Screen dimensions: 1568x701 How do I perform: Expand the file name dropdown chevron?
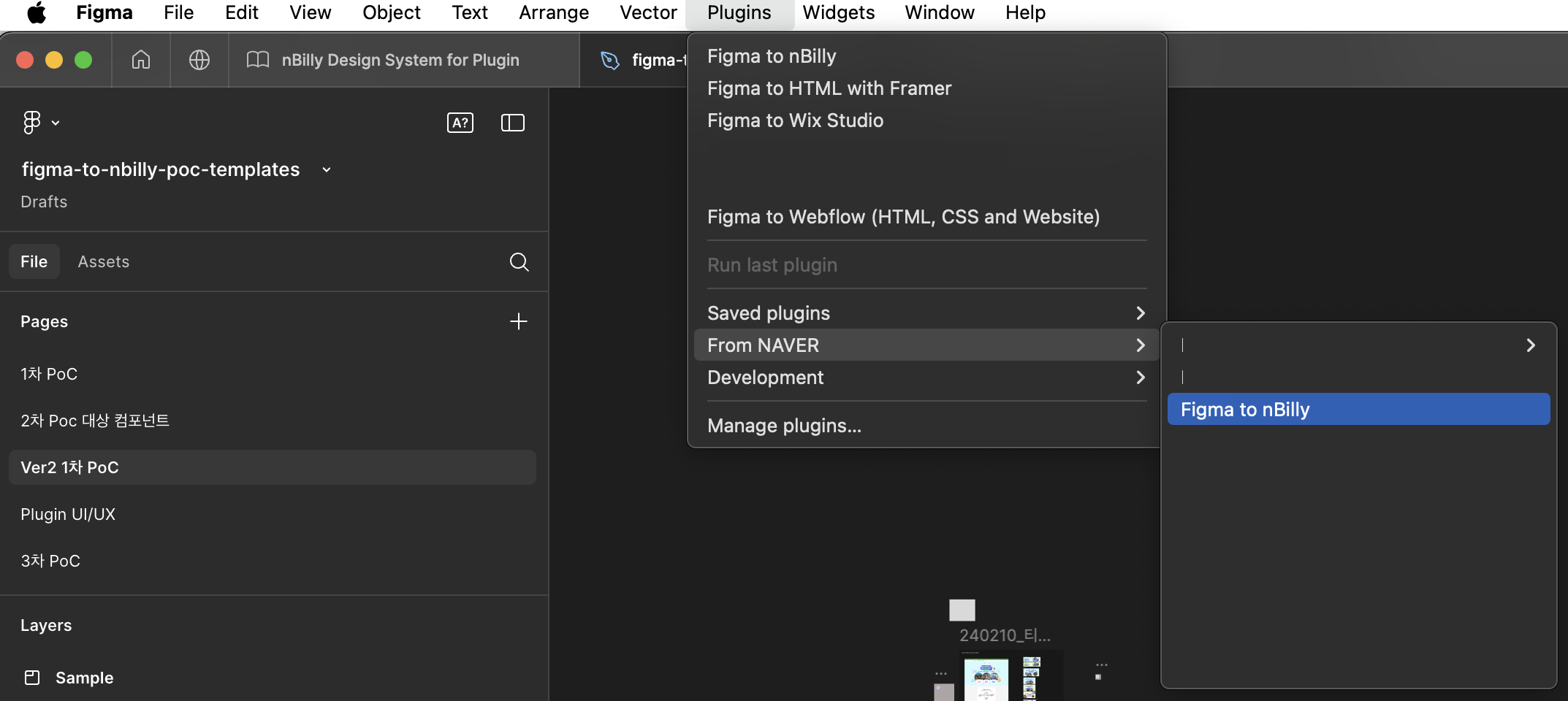327,170
